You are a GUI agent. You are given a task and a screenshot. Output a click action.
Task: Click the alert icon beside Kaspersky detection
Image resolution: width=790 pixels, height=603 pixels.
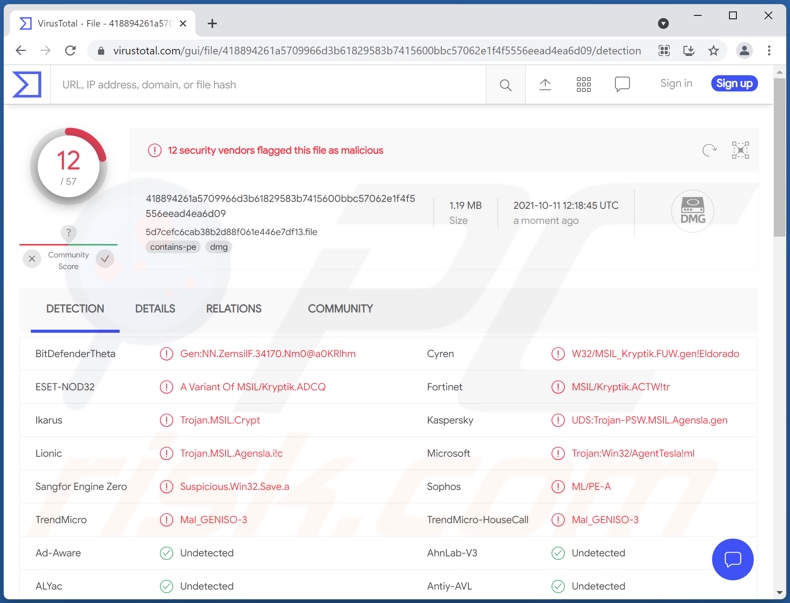[x=558, y=420]
